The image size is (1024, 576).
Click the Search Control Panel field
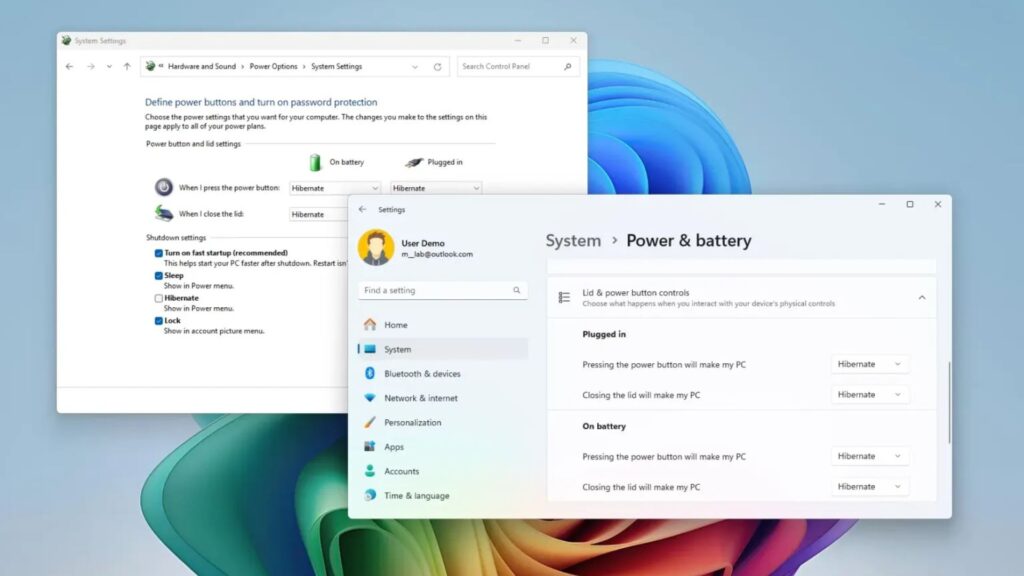point(510,67)
